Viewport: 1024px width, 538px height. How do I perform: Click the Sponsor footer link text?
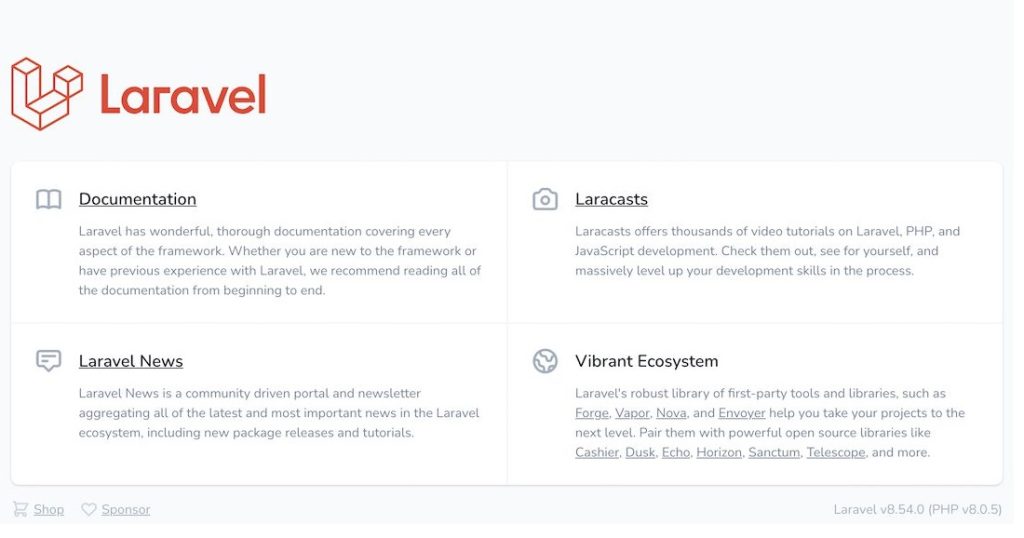pyautogui.click(x=126, y=509)
